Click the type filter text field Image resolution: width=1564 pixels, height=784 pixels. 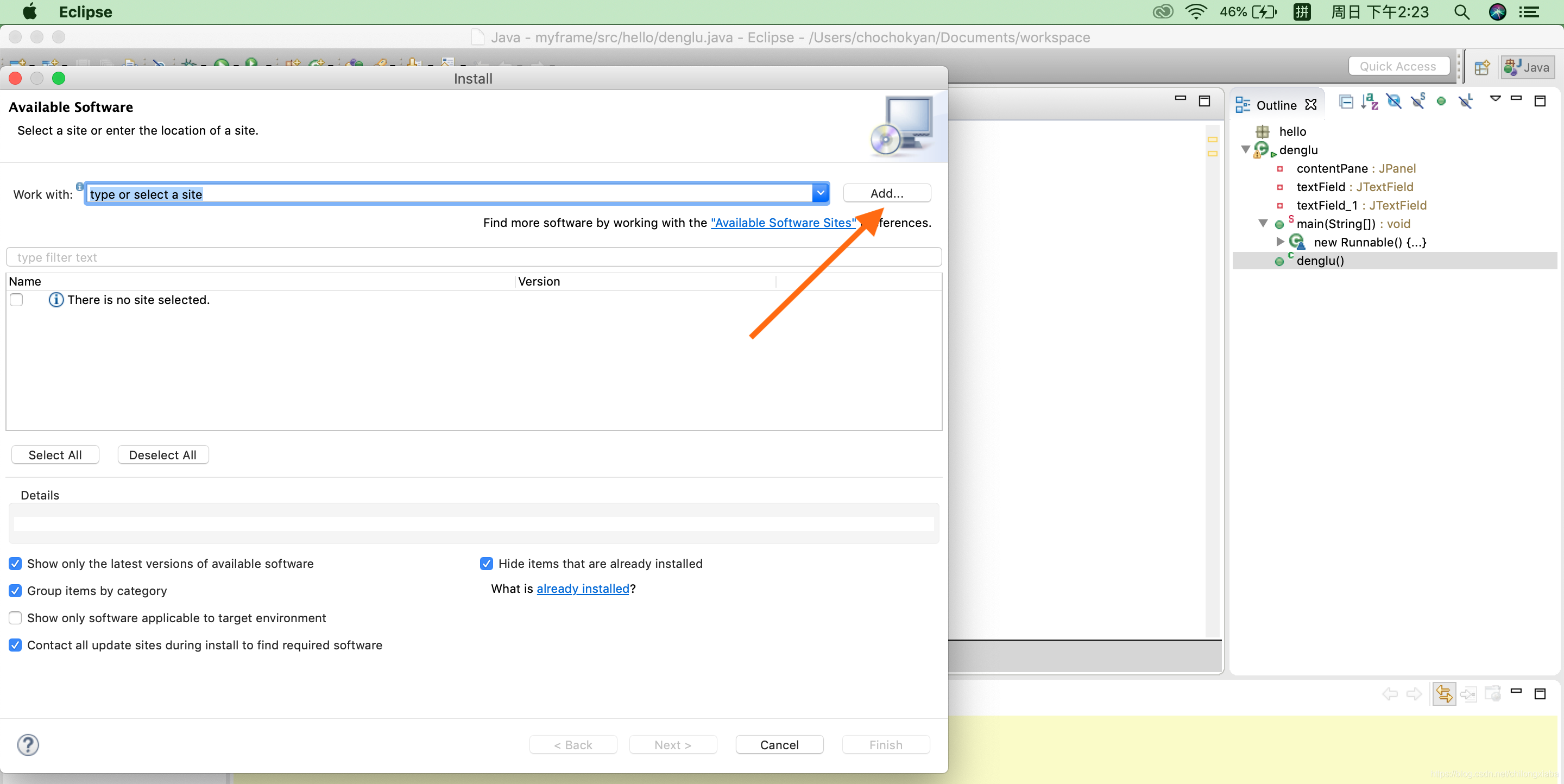tap(474, 257)
